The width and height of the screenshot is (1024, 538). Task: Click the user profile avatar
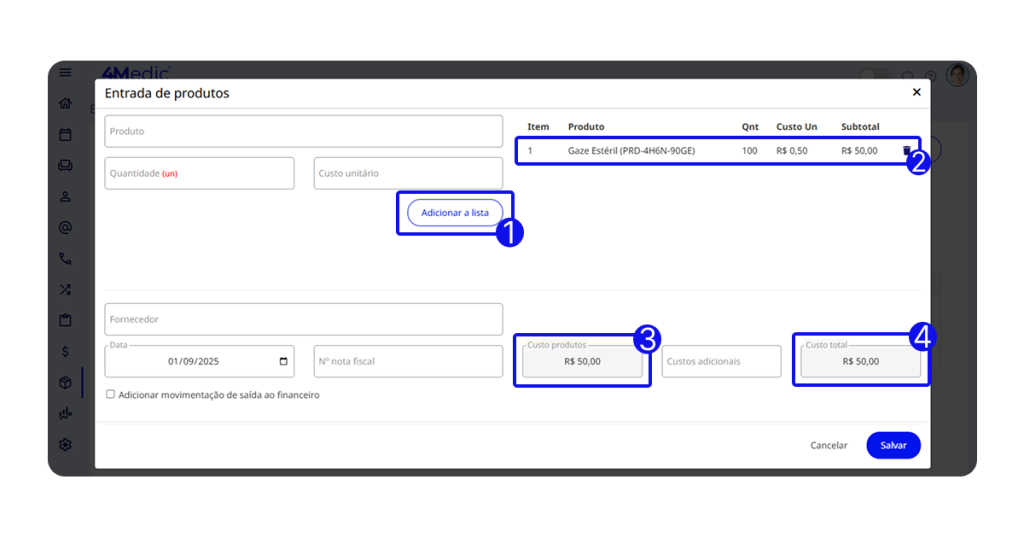957,76
